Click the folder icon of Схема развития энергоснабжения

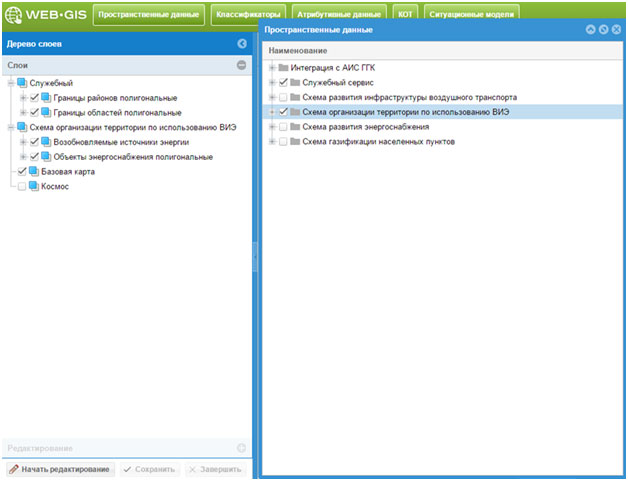(295, 127)
